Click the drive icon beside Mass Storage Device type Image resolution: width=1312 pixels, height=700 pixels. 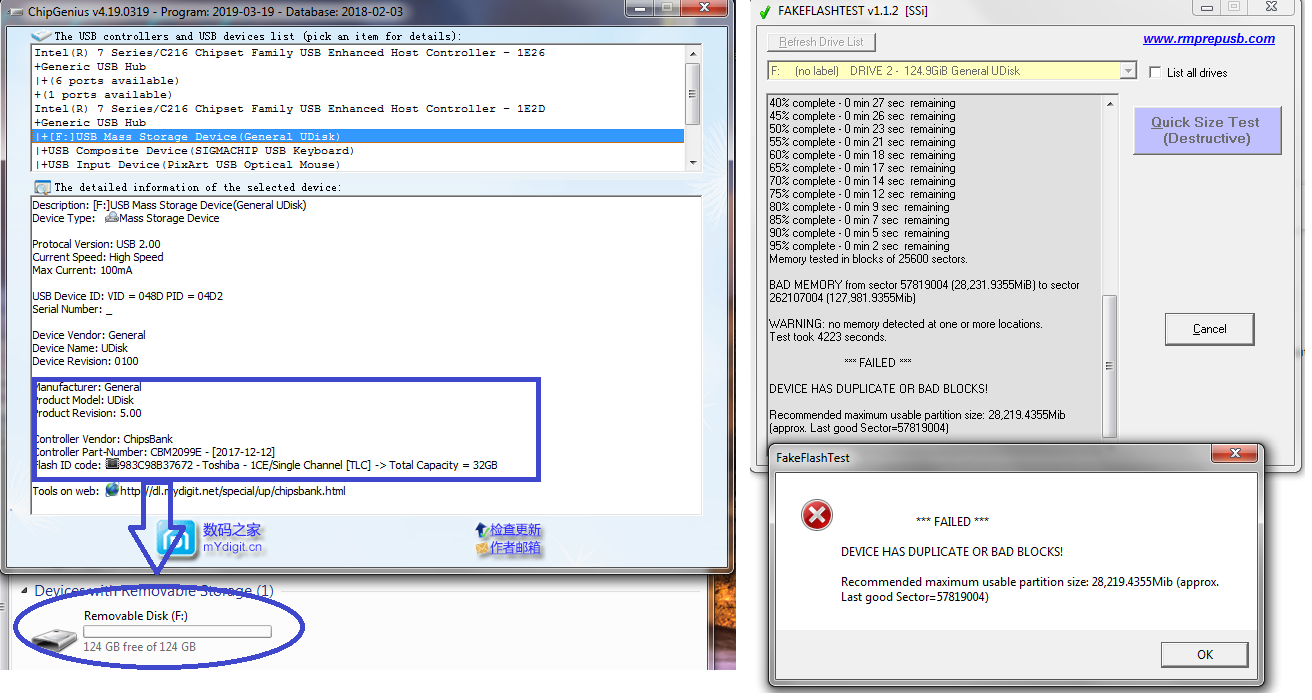111,218
